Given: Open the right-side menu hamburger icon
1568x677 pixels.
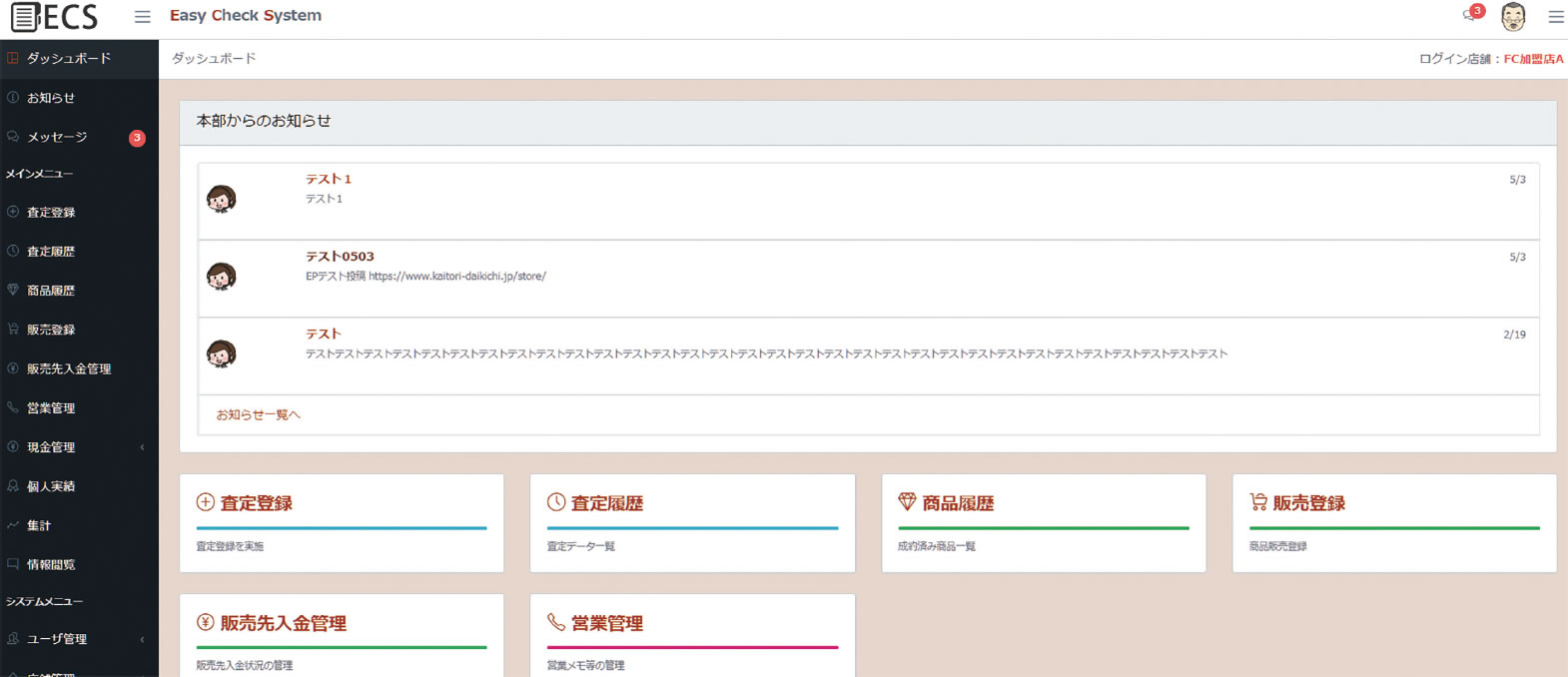Looking at the screenshot, I should click(1555, 17).
